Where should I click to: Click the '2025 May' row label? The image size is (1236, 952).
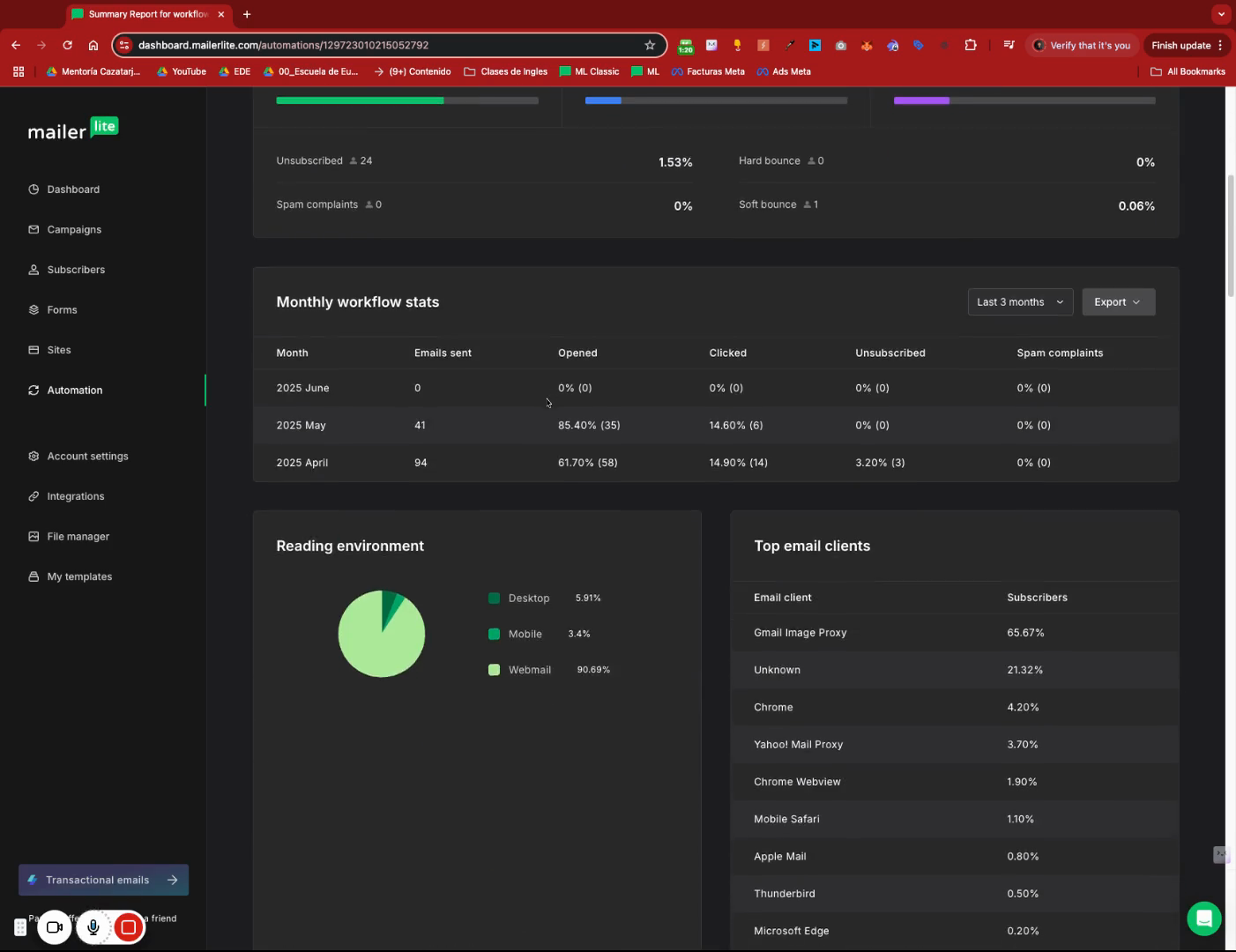(x=301, y=425)
